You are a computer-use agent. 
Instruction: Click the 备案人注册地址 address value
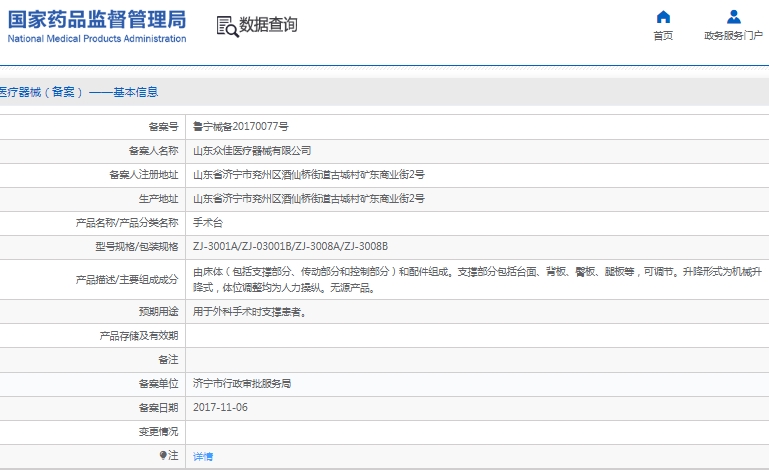click(308, 175)
